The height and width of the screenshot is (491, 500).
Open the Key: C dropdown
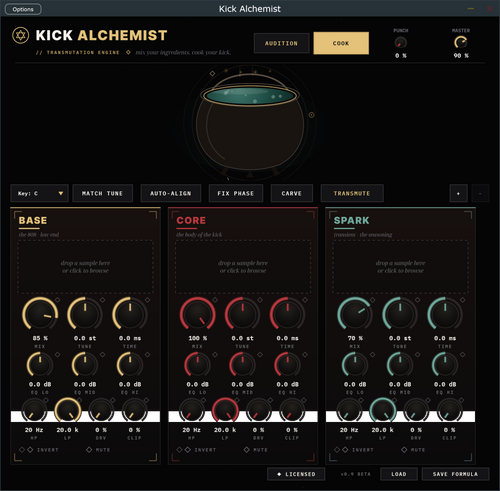click(x=39, y=193)
